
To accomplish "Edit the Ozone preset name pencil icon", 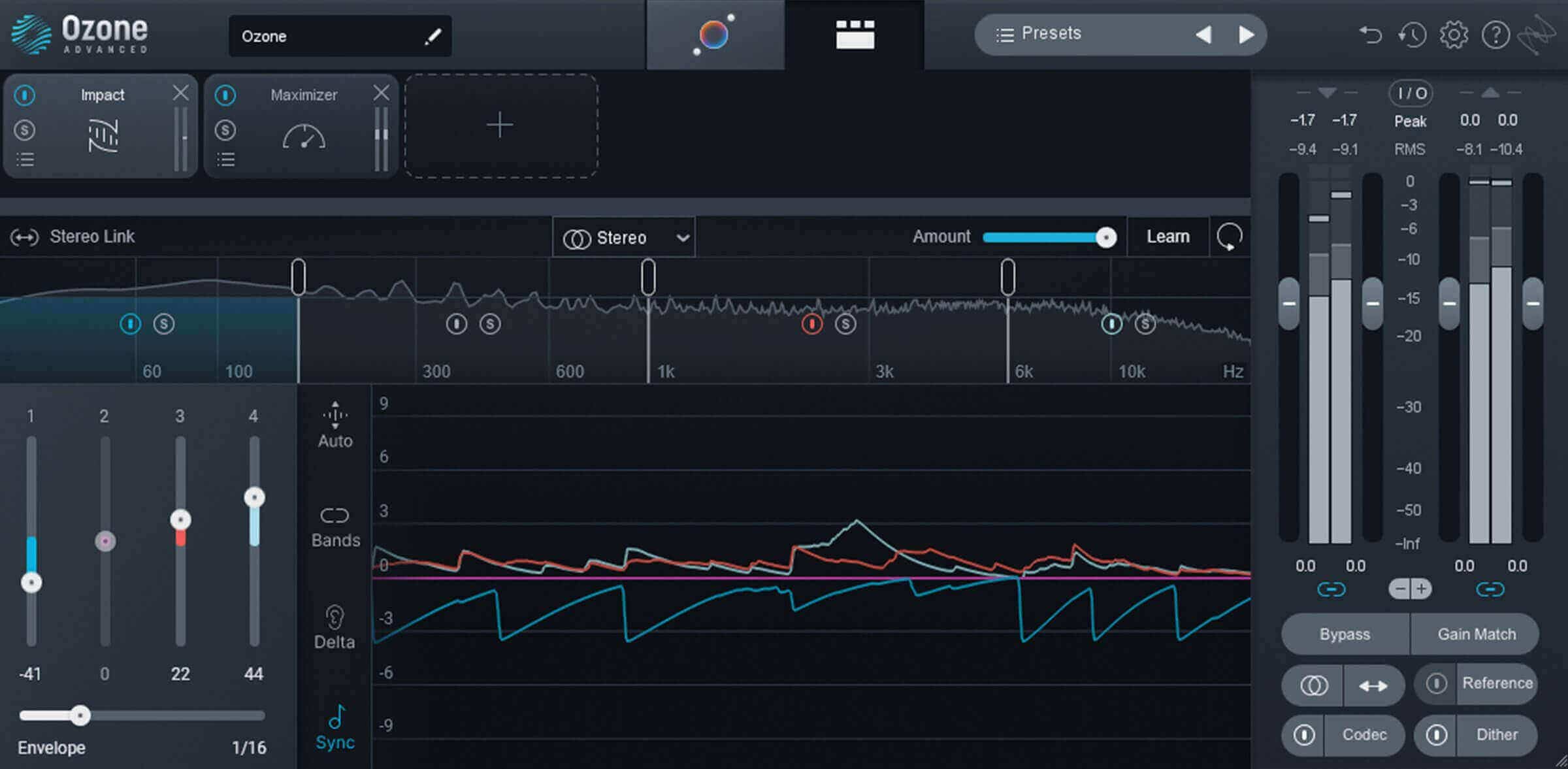I will click(433, 37).
